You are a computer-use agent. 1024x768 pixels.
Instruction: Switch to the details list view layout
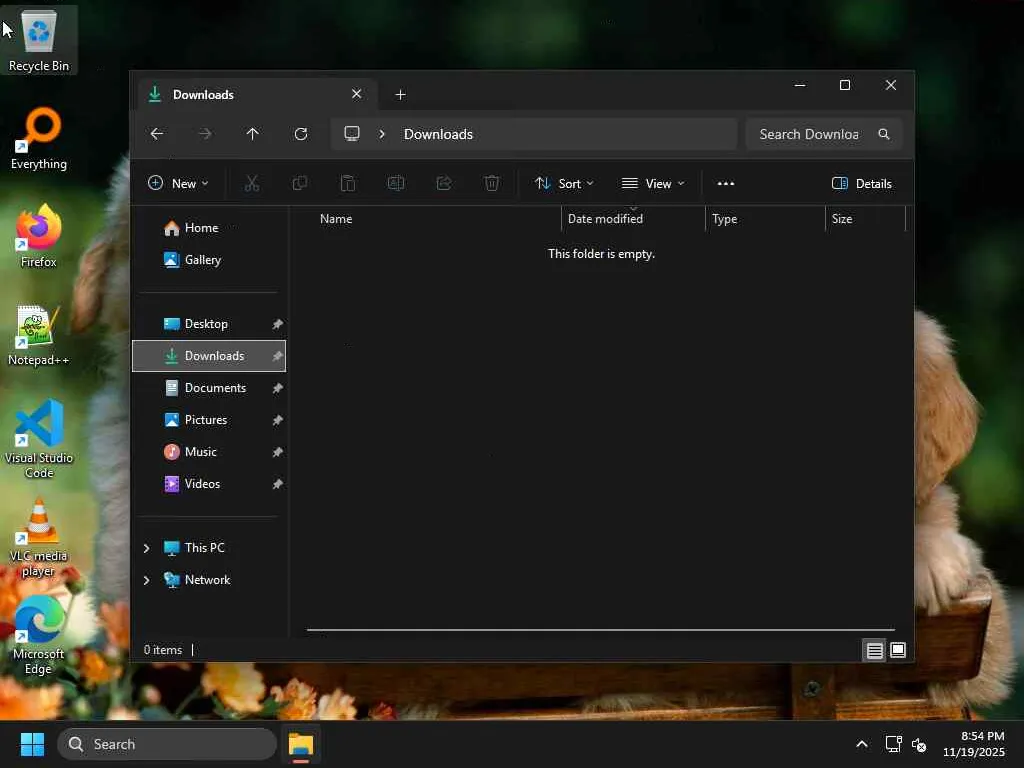(874, 651)
